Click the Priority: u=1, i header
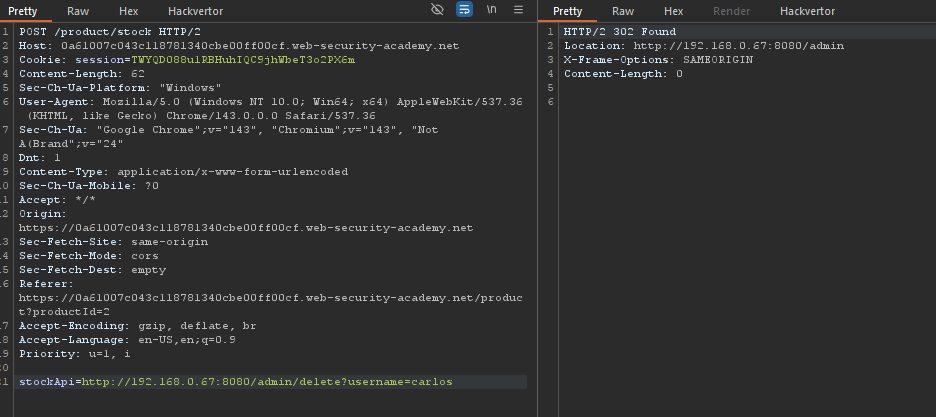Viewport: 936px width, 417px height. coord(75,354)
